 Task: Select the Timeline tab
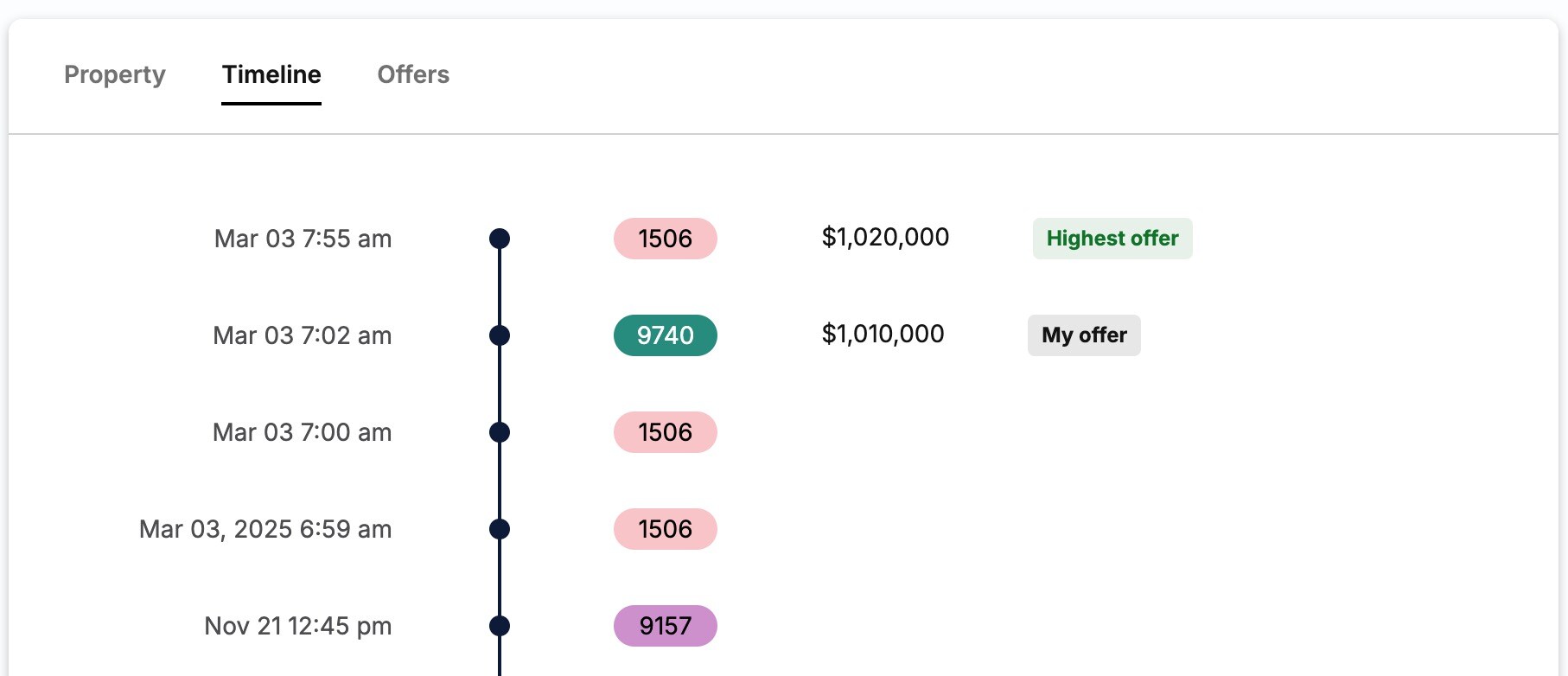(x=271, y=75)
